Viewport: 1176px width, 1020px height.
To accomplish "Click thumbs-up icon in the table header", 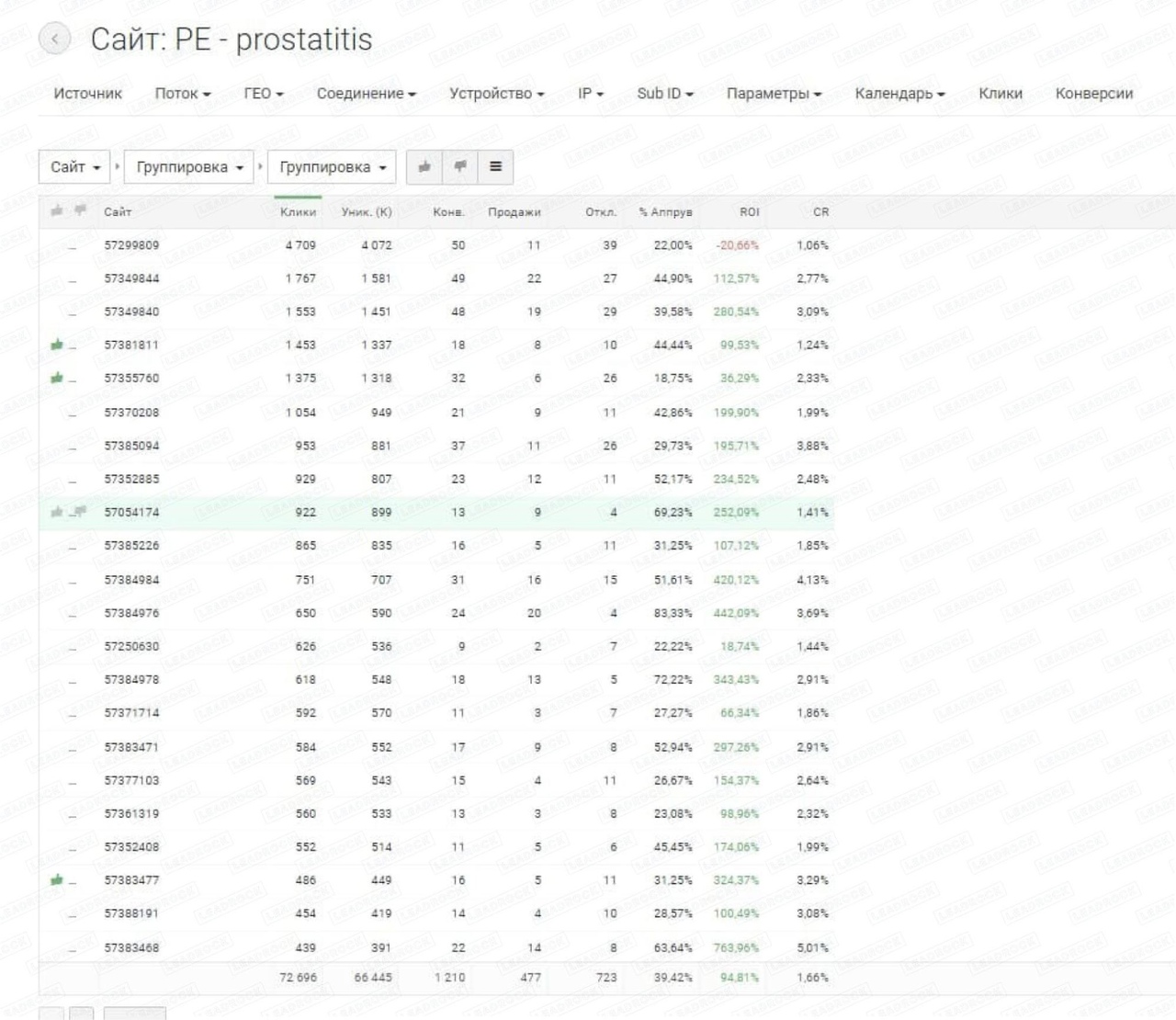I will coord(57,211).
